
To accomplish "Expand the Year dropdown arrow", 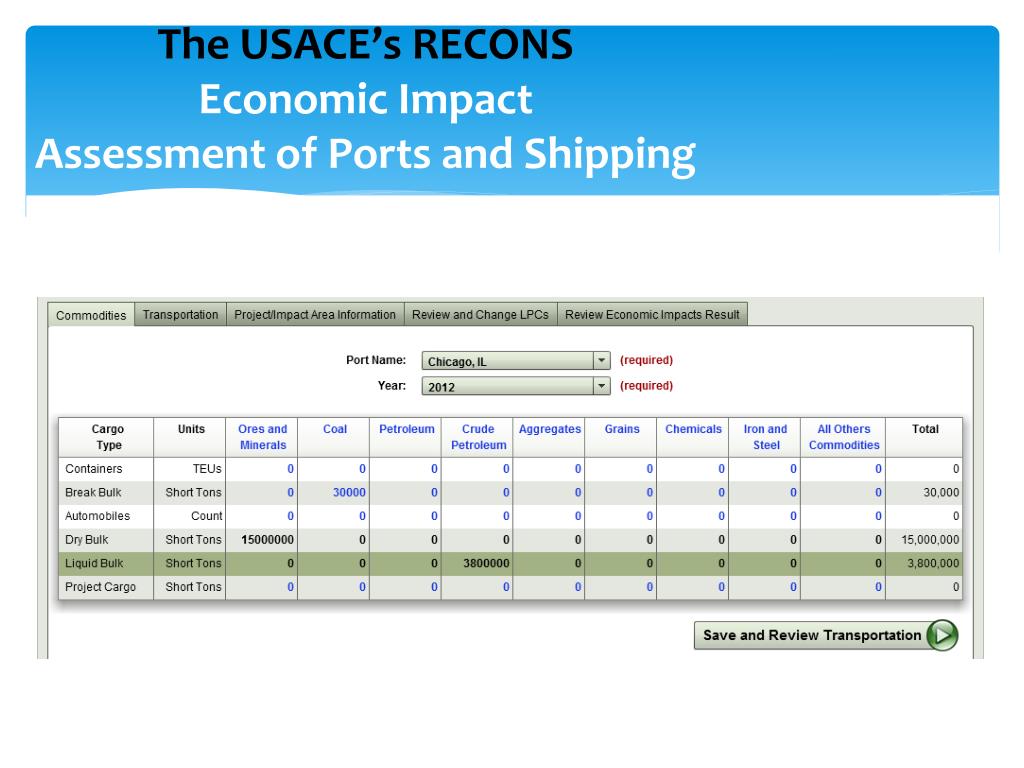I will click(601, 386).
